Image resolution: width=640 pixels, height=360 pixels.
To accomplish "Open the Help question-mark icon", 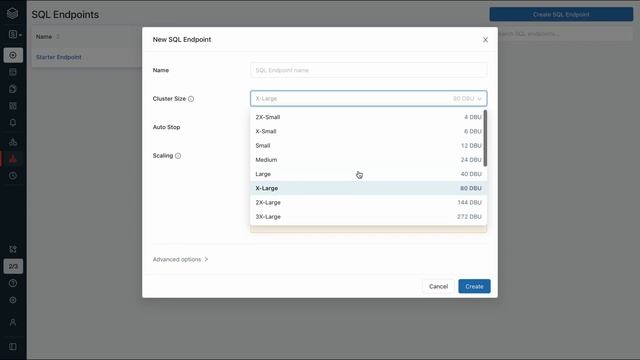I will coord(13,283).
